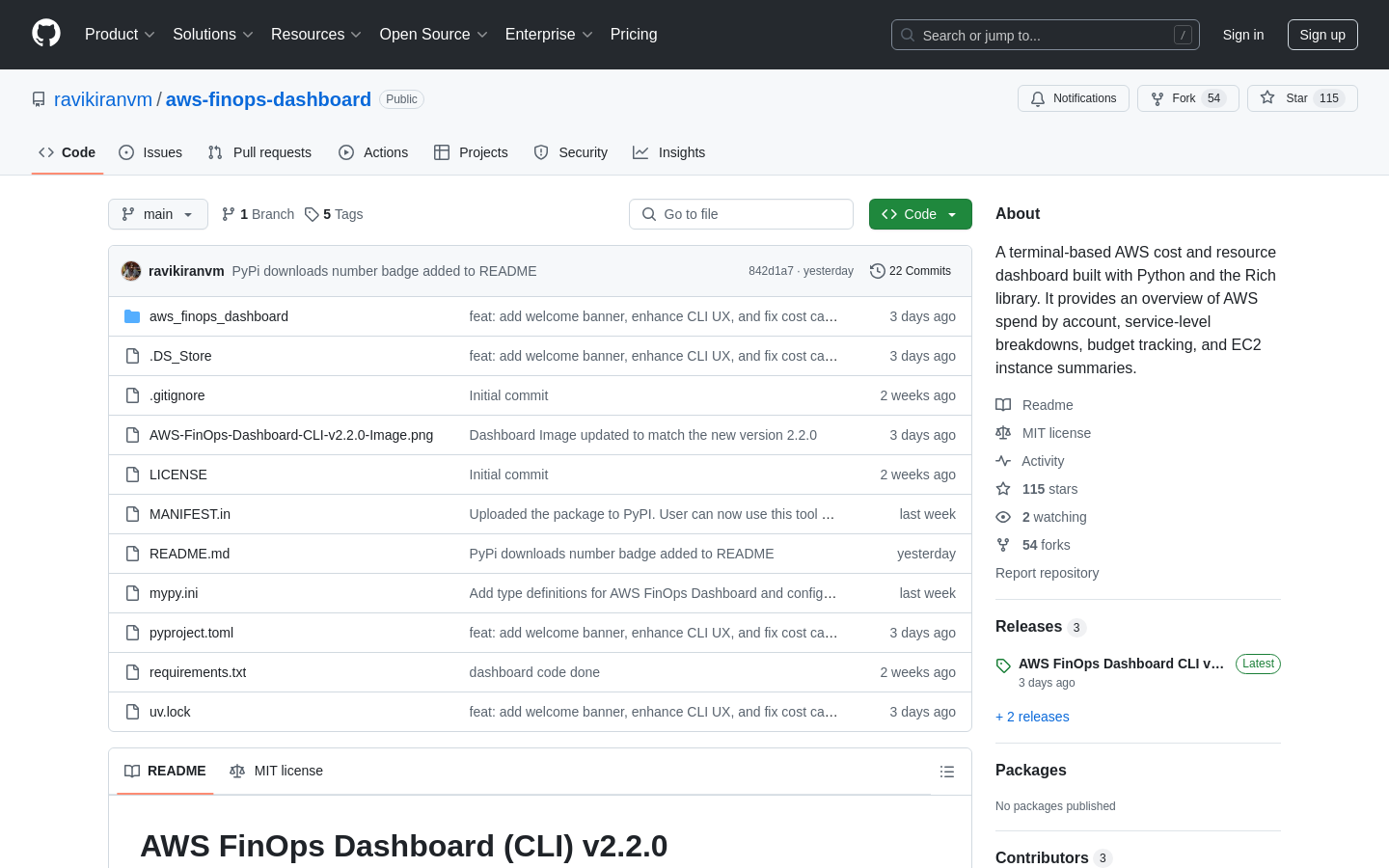This screenshot has height=868, width=1389.
Task: Open the Pricing page
Action: click(634, 35)
